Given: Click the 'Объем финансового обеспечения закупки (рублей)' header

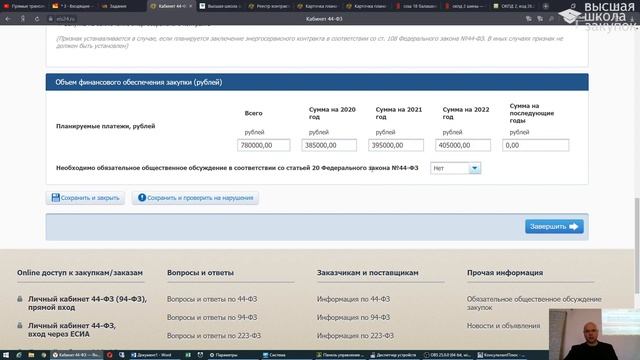Looking at the screenshot, I should 317,82.
